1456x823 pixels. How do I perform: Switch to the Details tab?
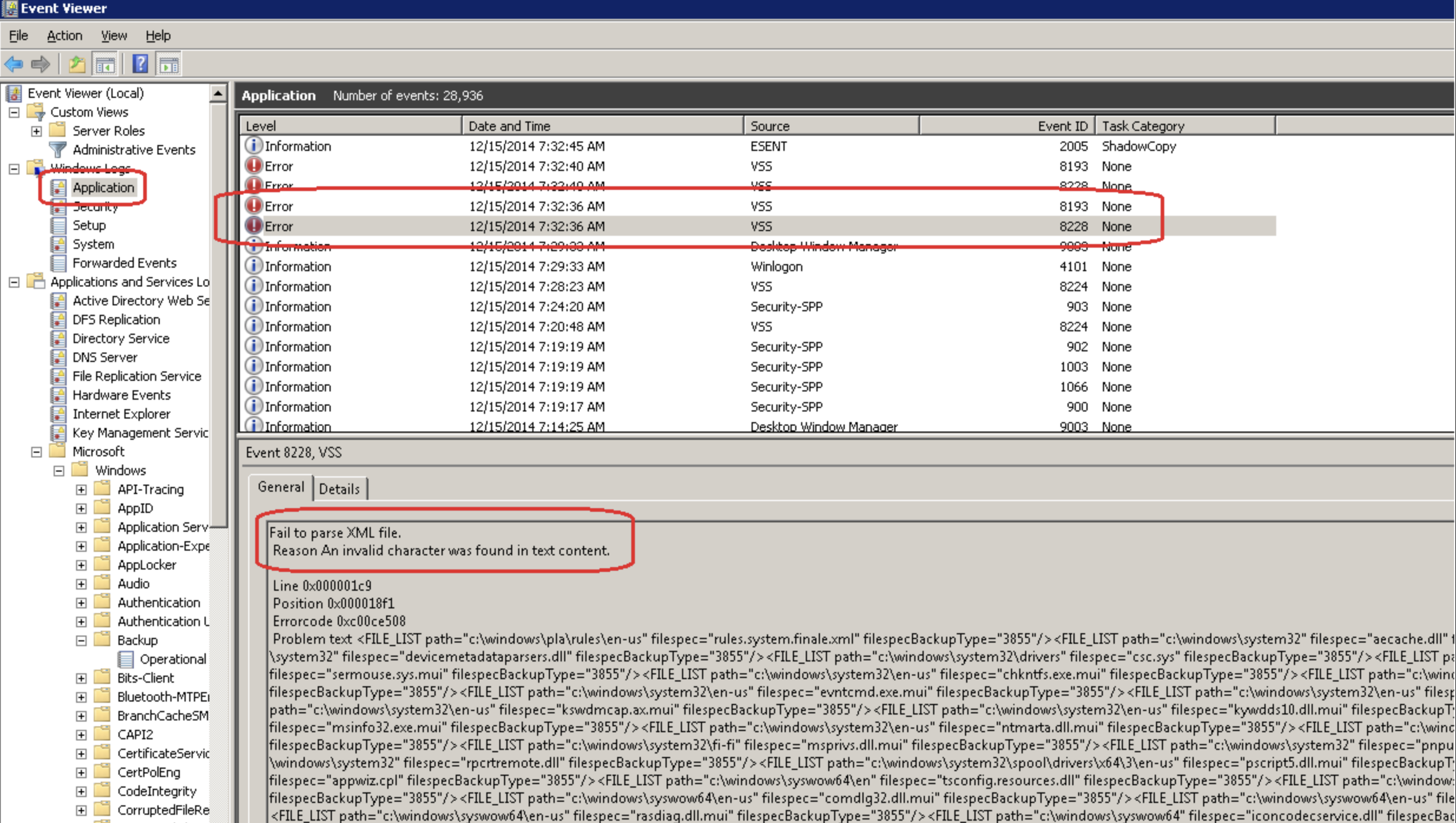pyautogui.click(x=340, y=489)
